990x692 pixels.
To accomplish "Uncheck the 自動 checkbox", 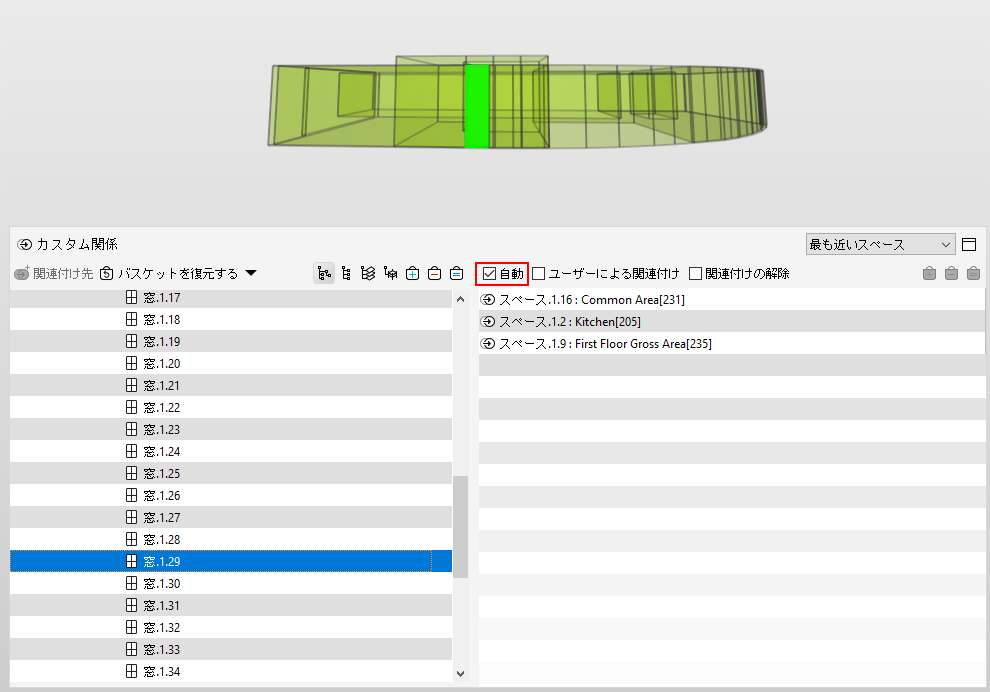I will coord(489,273).
